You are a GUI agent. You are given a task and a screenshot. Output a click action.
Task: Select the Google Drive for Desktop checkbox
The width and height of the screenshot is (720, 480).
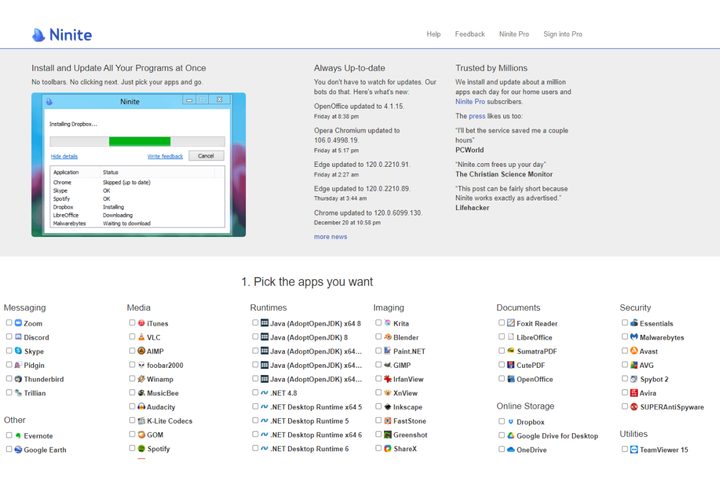click(501, 436)
